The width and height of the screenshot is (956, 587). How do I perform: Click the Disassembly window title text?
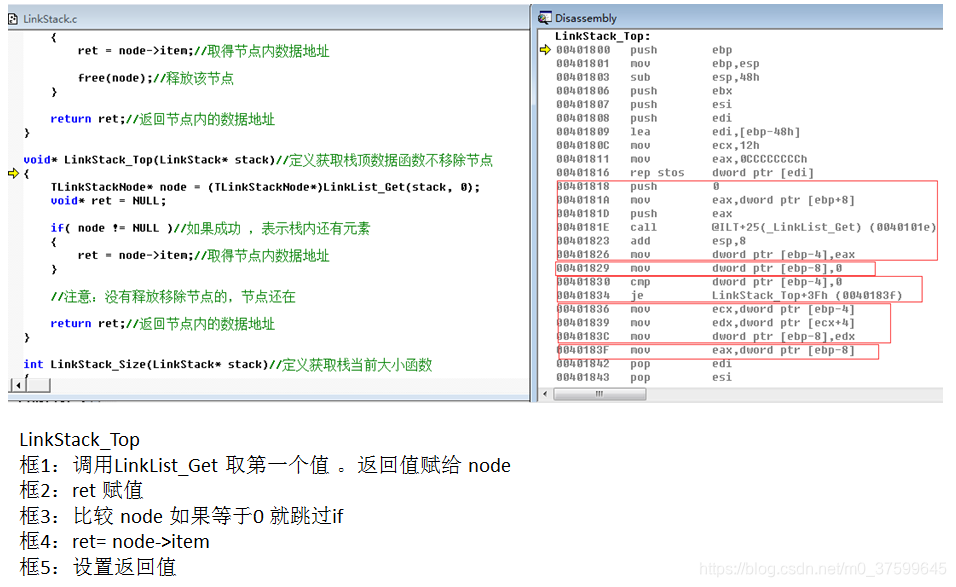click(x=585, y=18)
